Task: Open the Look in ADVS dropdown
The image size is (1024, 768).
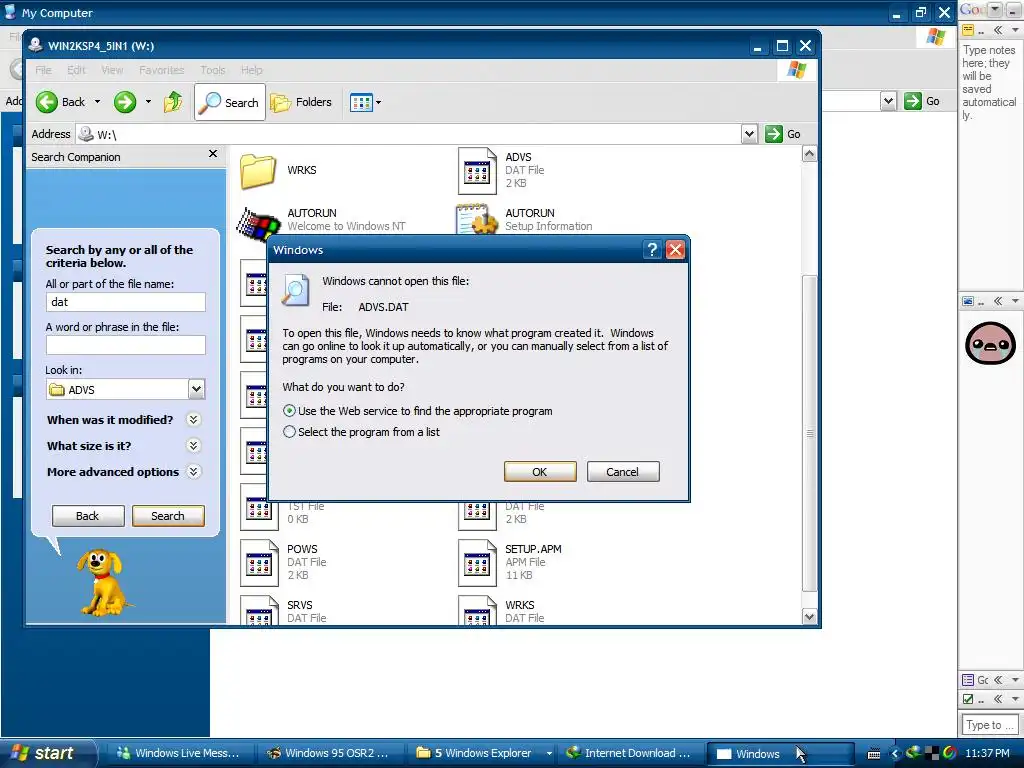Action: point(197,389)
